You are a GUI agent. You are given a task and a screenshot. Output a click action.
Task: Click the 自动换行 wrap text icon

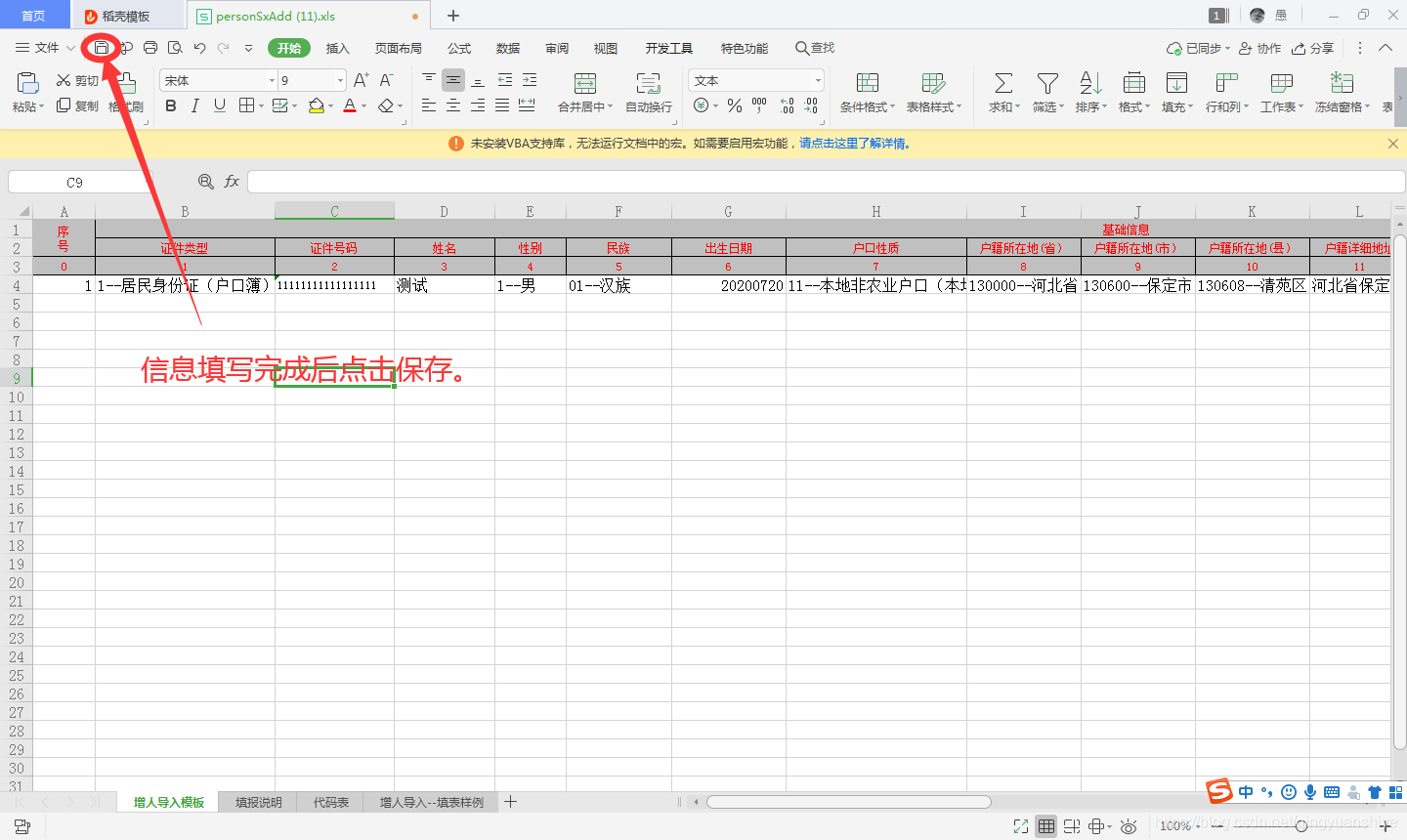tap(648, 83)
